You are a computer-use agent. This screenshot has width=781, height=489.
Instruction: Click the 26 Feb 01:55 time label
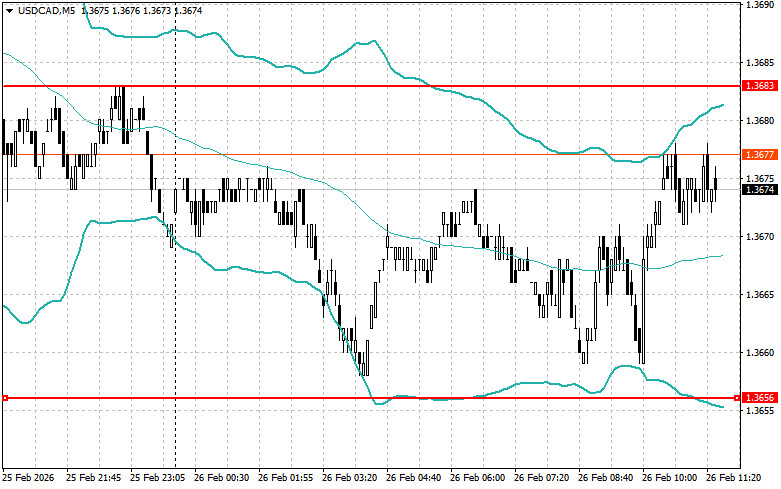pos(285,478)
